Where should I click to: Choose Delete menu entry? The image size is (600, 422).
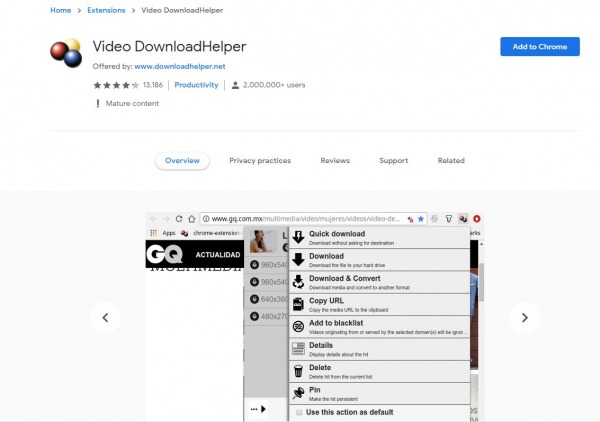point(380,371)
